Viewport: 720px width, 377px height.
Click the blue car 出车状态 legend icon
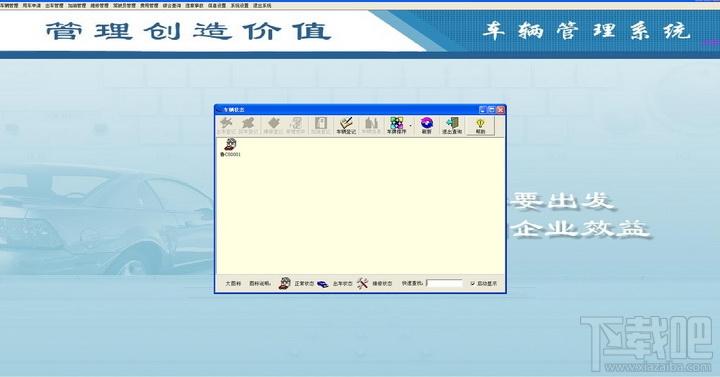tap(323, 284)
